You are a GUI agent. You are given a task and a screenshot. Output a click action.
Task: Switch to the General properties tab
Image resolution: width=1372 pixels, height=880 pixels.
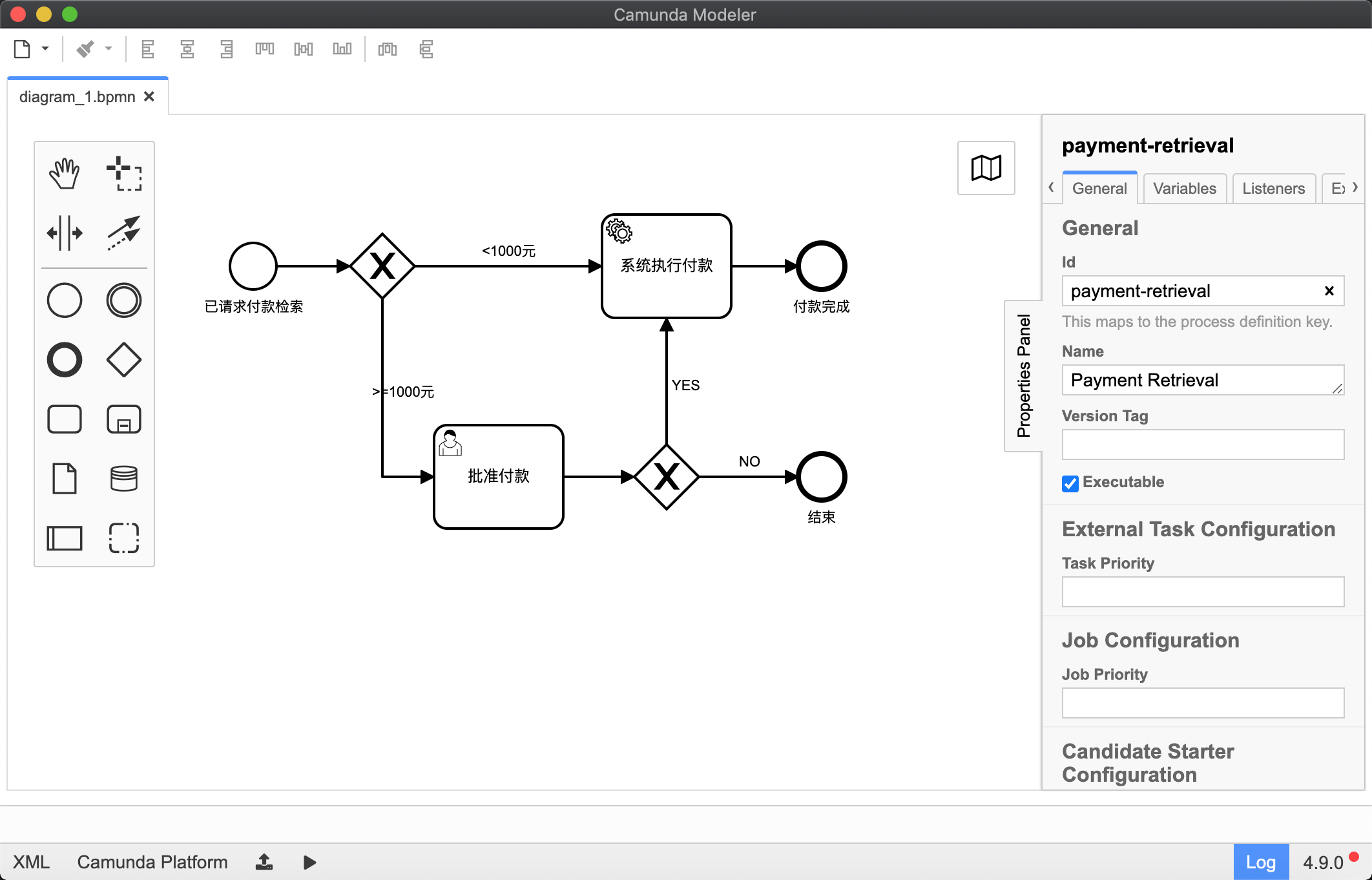[x=1099, y=188]
